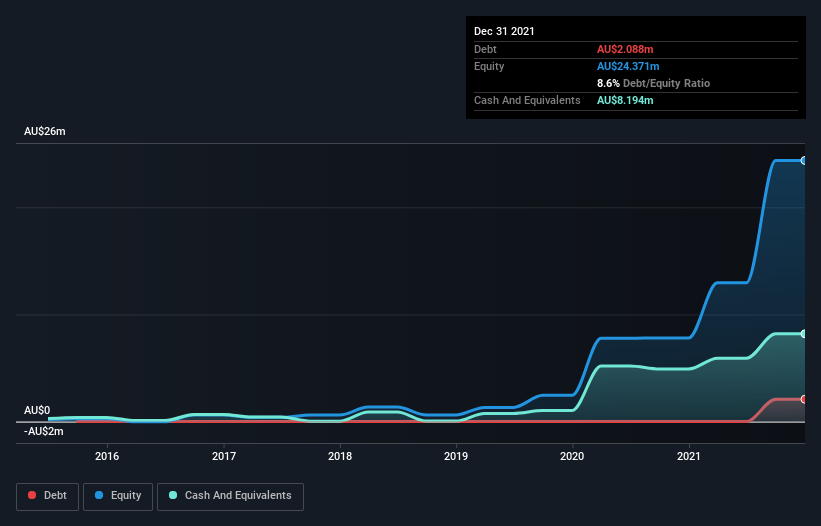Click the AU$8.194m cash value
The image size is (821, 526).
[625, 100]
